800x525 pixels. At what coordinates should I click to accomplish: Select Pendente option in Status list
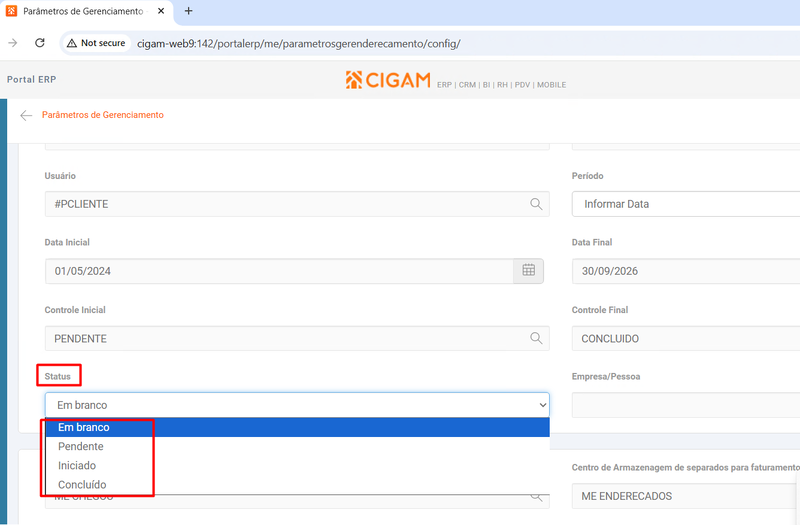click(297, 446)
